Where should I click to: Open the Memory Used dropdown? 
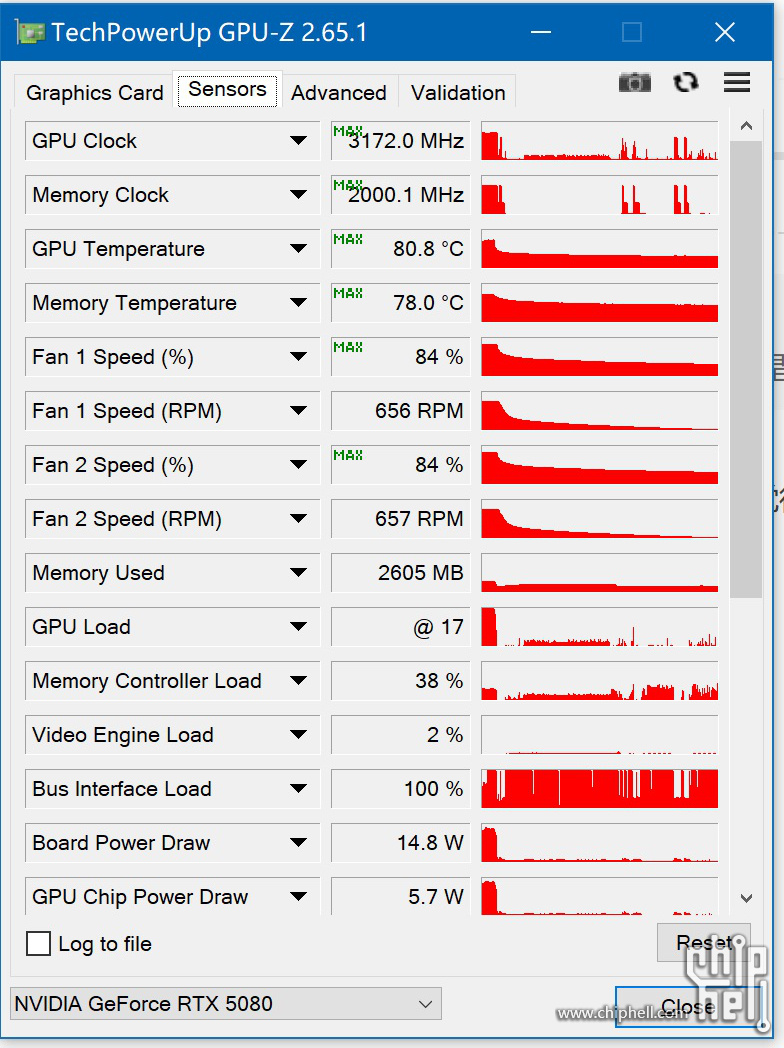coord(298,572)
